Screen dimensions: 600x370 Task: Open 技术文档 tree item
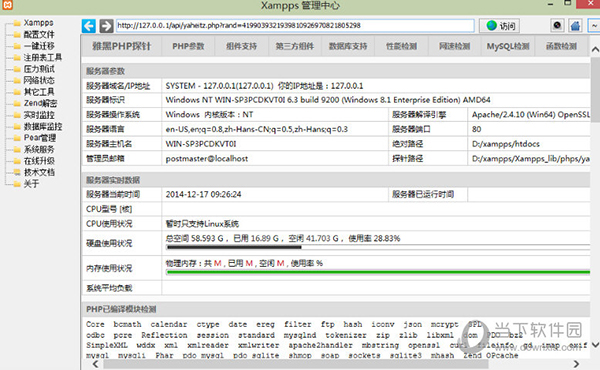tap(39, 172)
